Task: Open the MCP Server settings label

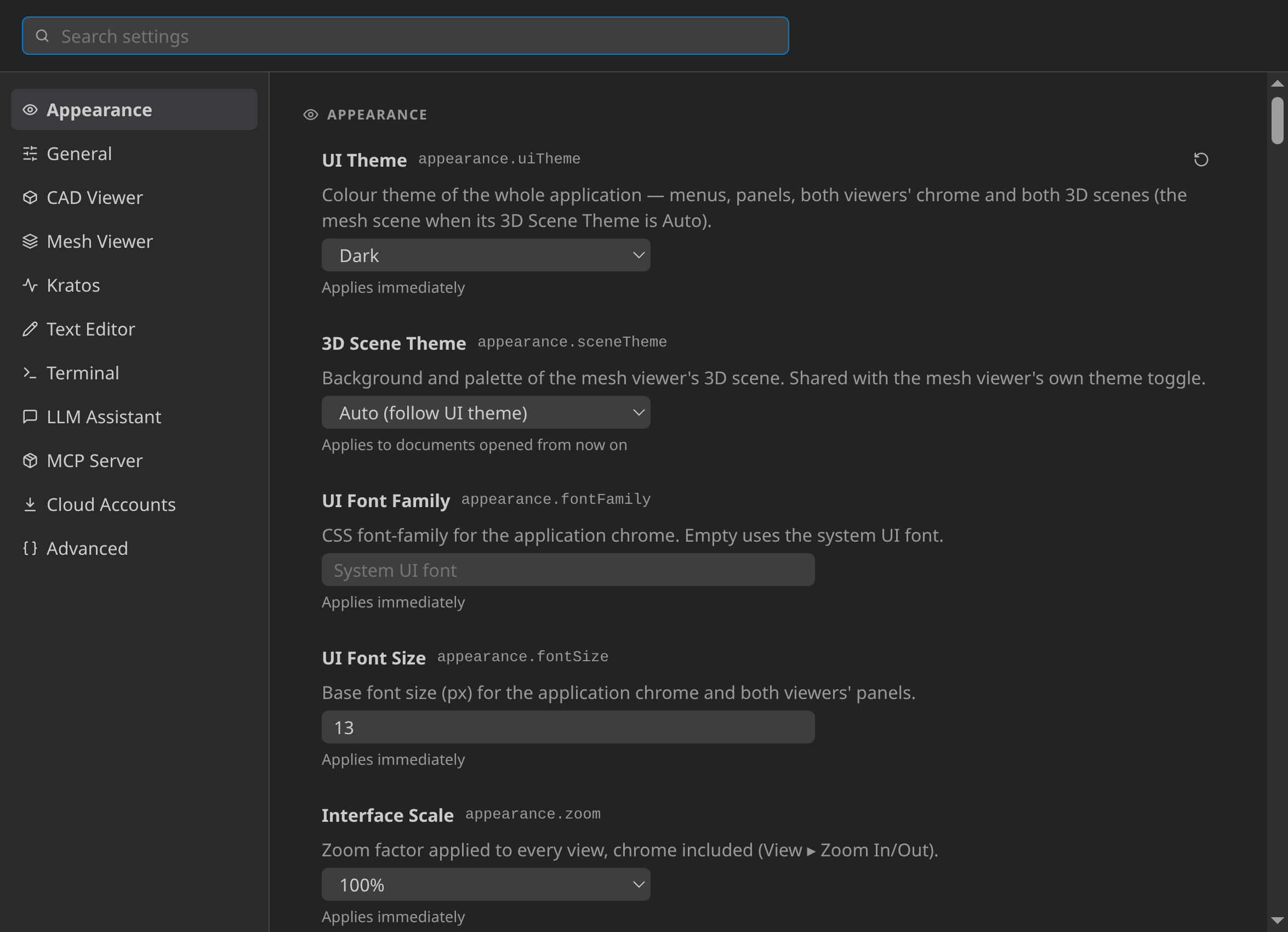Action: point(94,461)
